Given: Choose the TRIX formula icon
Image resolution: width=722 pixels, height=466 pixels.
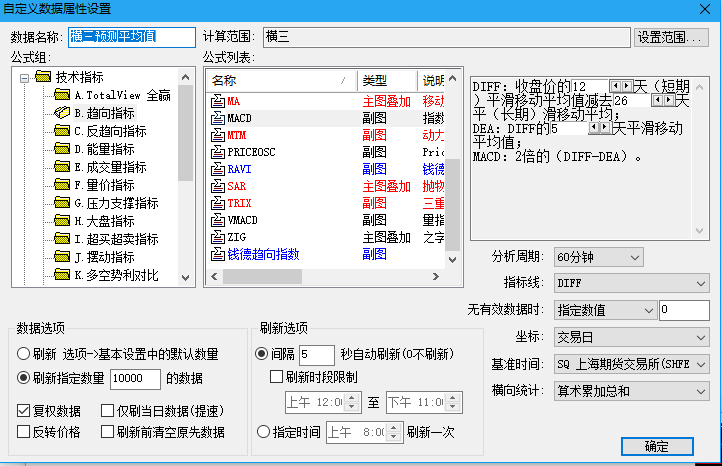Looking at the screenshot, I should (217, 204).
